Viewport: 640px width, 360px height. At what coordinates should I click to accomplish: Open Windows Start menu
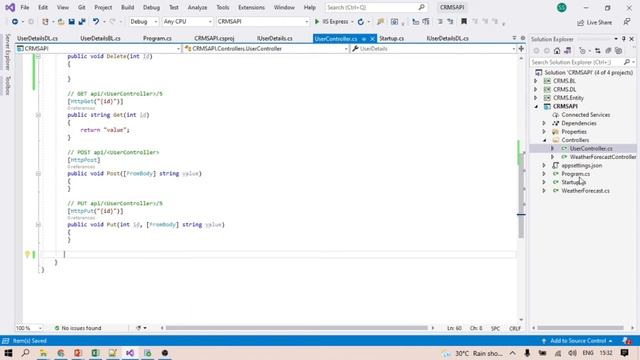[x=8, y=353]
